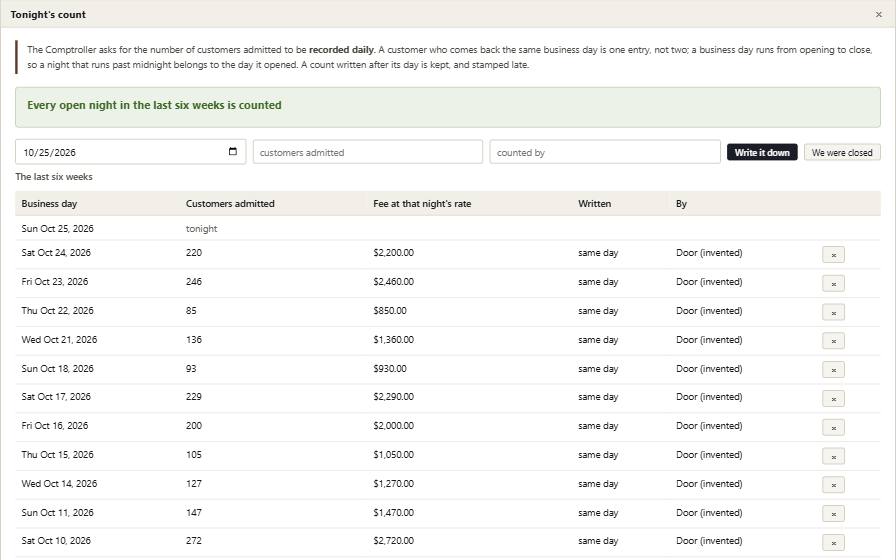Screen dimensions: 896x560
Task: Click the Fee at that night's rate header
Action: coord(422,203)
